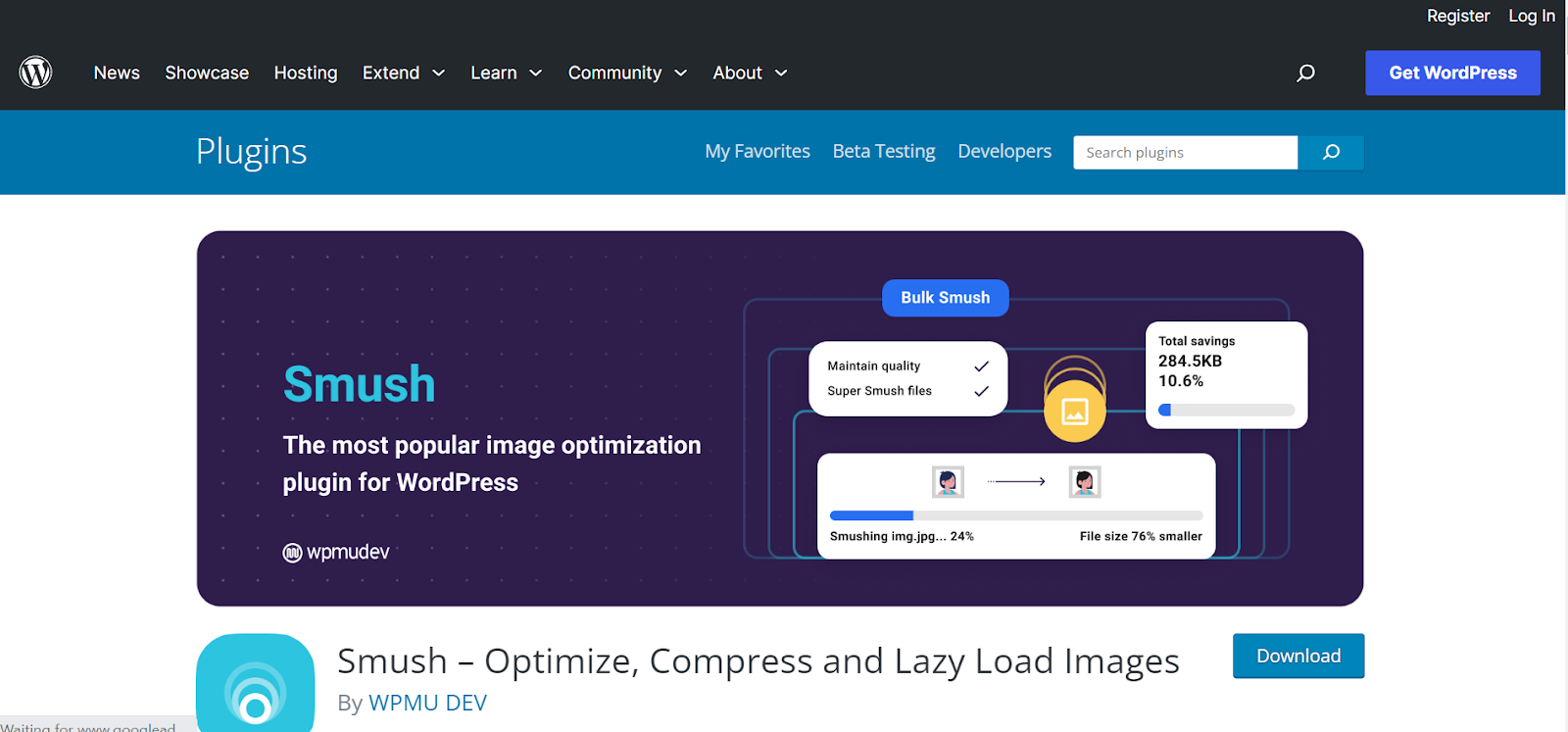Click the Smushing img.jpg progress bar
Image resolution: width=1568 pixels, height=732 pixels.
[x=1015, y=515]
